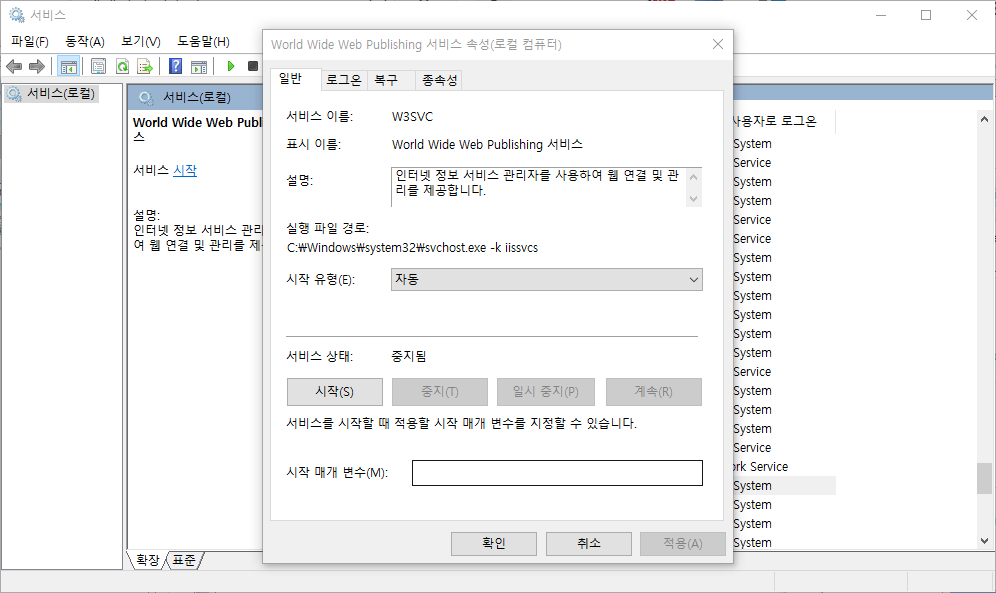
Task: Open the 파일(F) menu
Action: [x=30, y=41]
